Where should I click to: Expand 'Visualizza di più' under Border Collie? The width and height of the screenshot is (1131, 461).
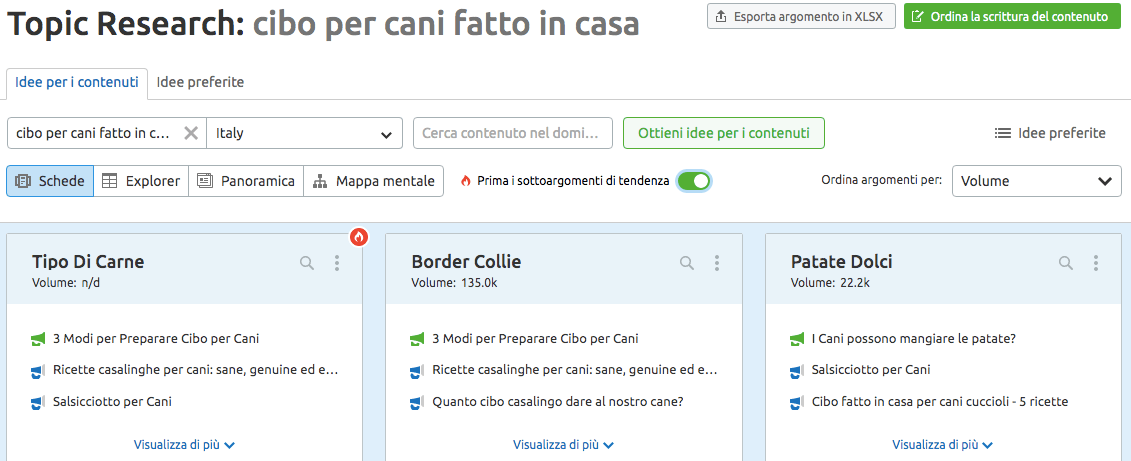pos(563,445)
